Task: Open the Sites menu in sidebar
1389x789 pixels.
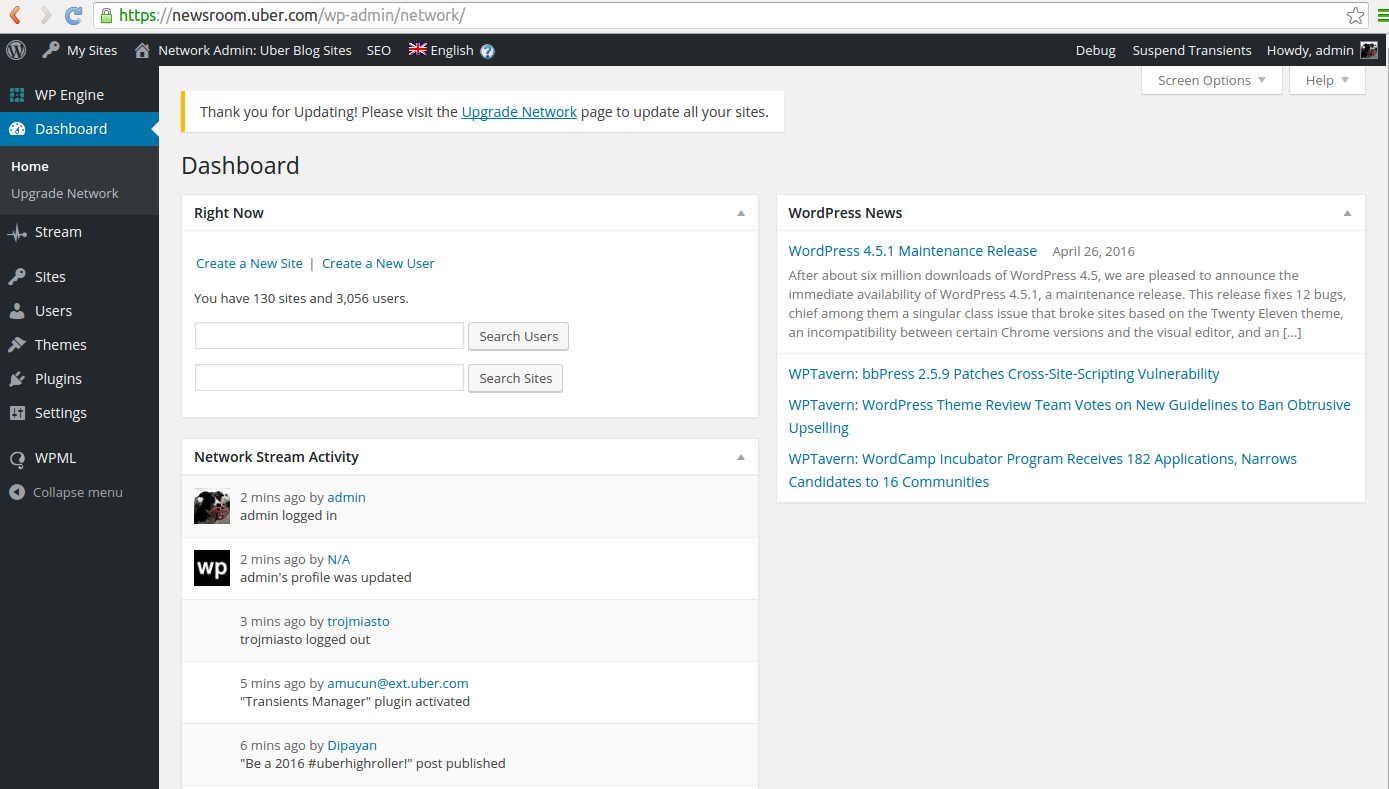Action: (x=50, y=277)
